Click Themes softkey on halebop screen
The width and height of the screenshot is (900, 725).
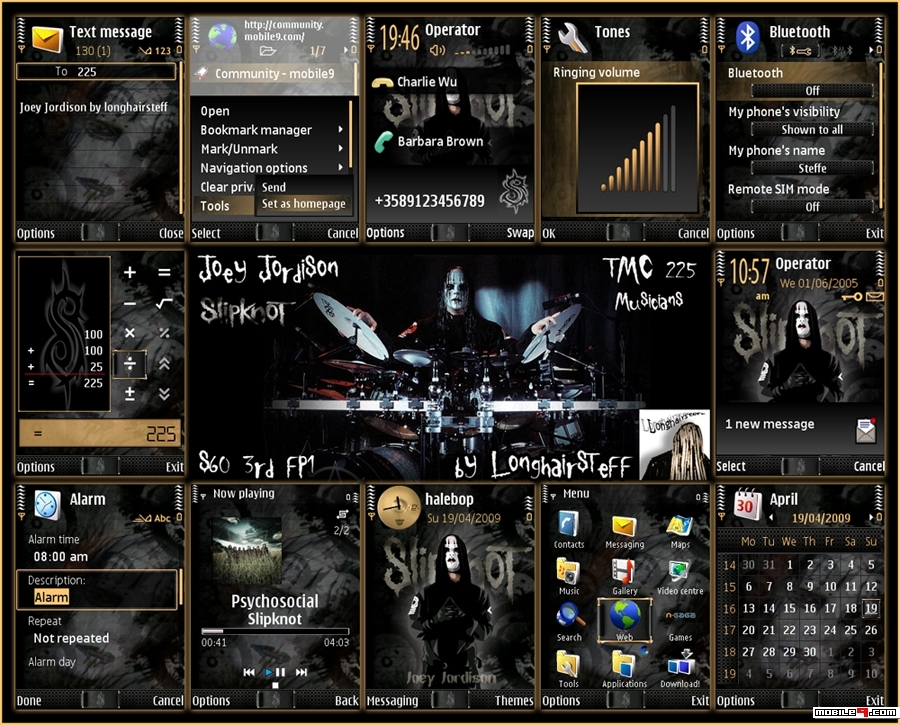pos(514,700)
